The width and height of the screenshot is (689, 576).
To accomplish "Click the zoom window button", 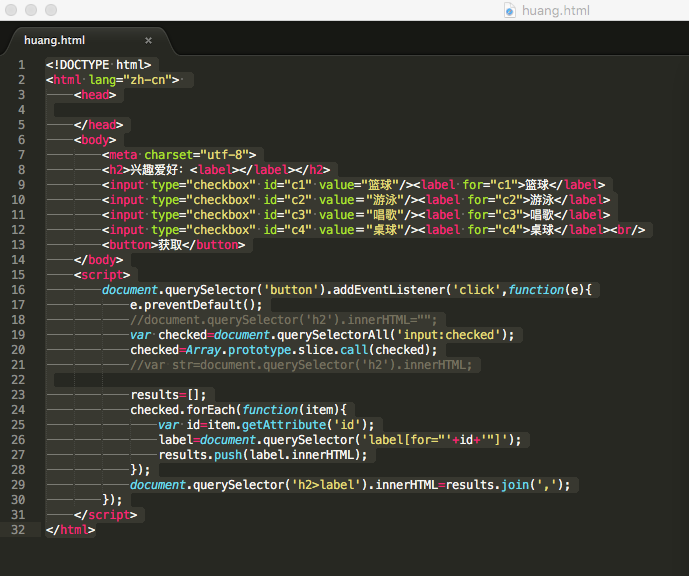I will pyautogui.click(x=51, y=10).
